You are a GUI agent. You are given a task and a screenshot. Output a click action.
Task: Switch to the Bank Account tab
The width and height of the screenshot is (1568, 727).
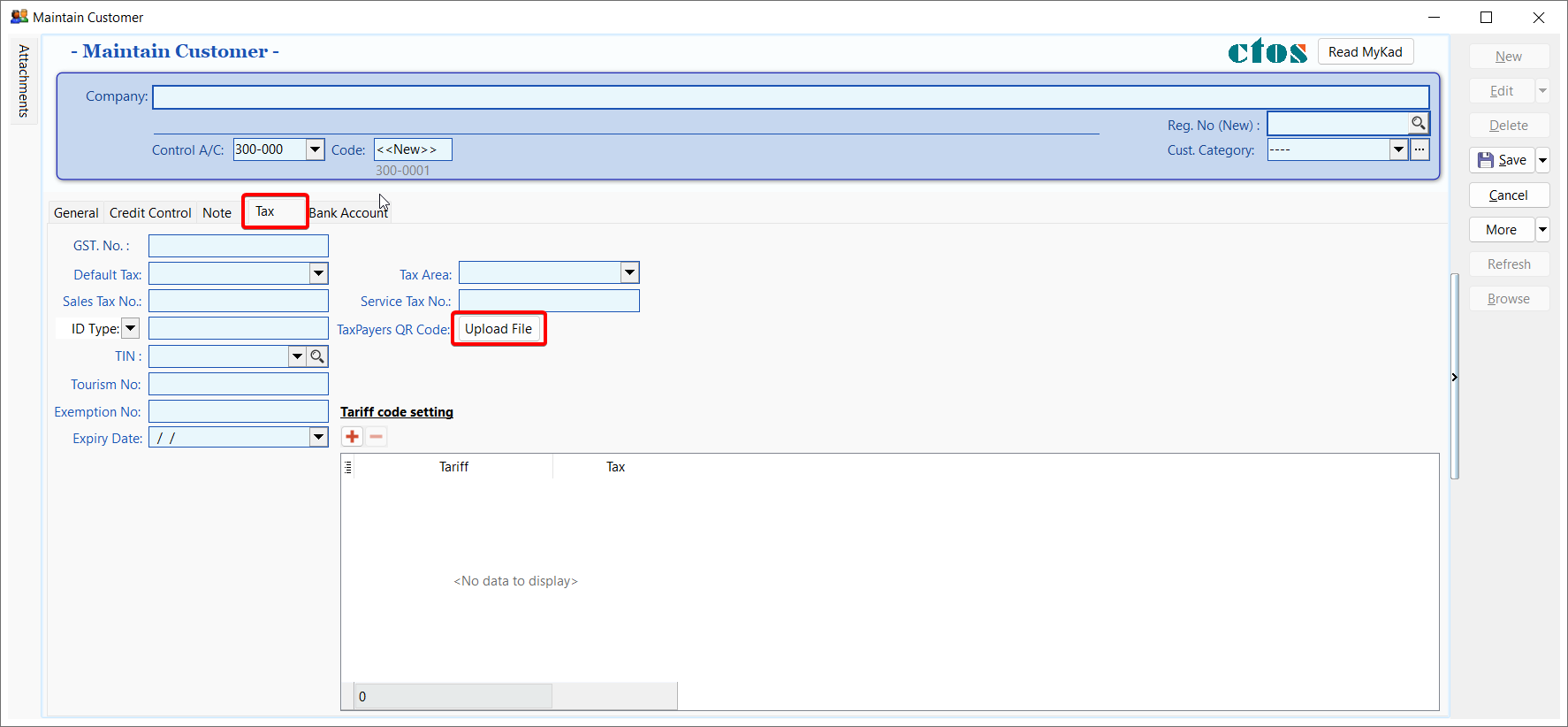[348, 213]
